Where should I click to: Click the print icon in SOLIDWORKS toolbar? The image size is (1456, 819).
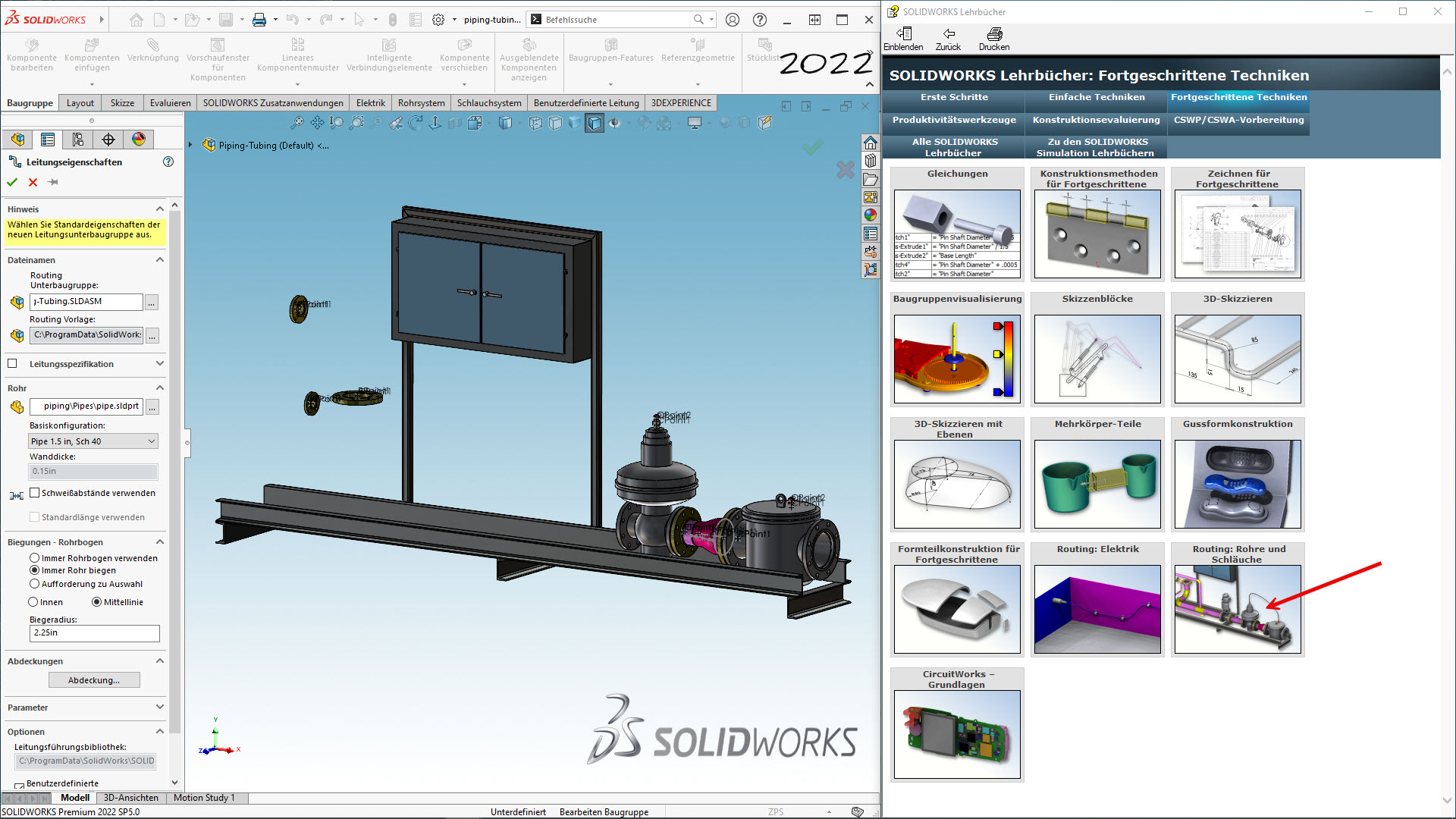coord(259,20)
